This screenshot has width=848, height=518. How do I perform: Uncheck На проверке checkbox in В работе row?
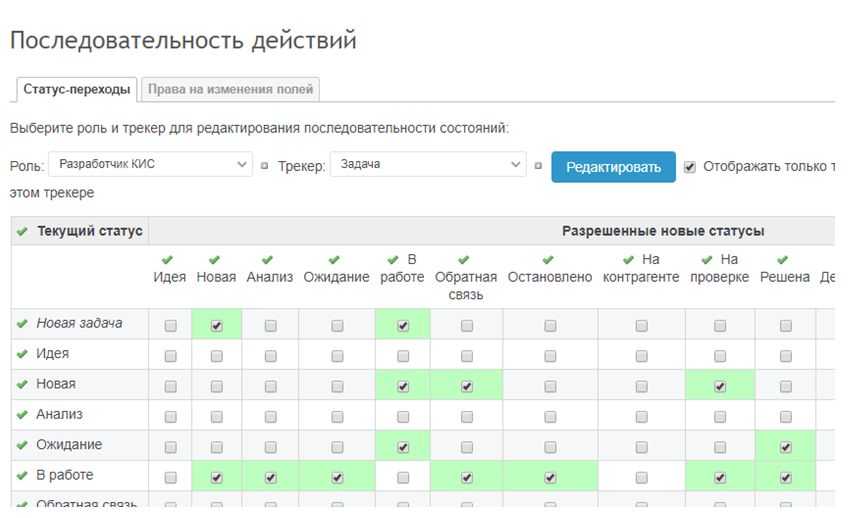pos(719,478)
